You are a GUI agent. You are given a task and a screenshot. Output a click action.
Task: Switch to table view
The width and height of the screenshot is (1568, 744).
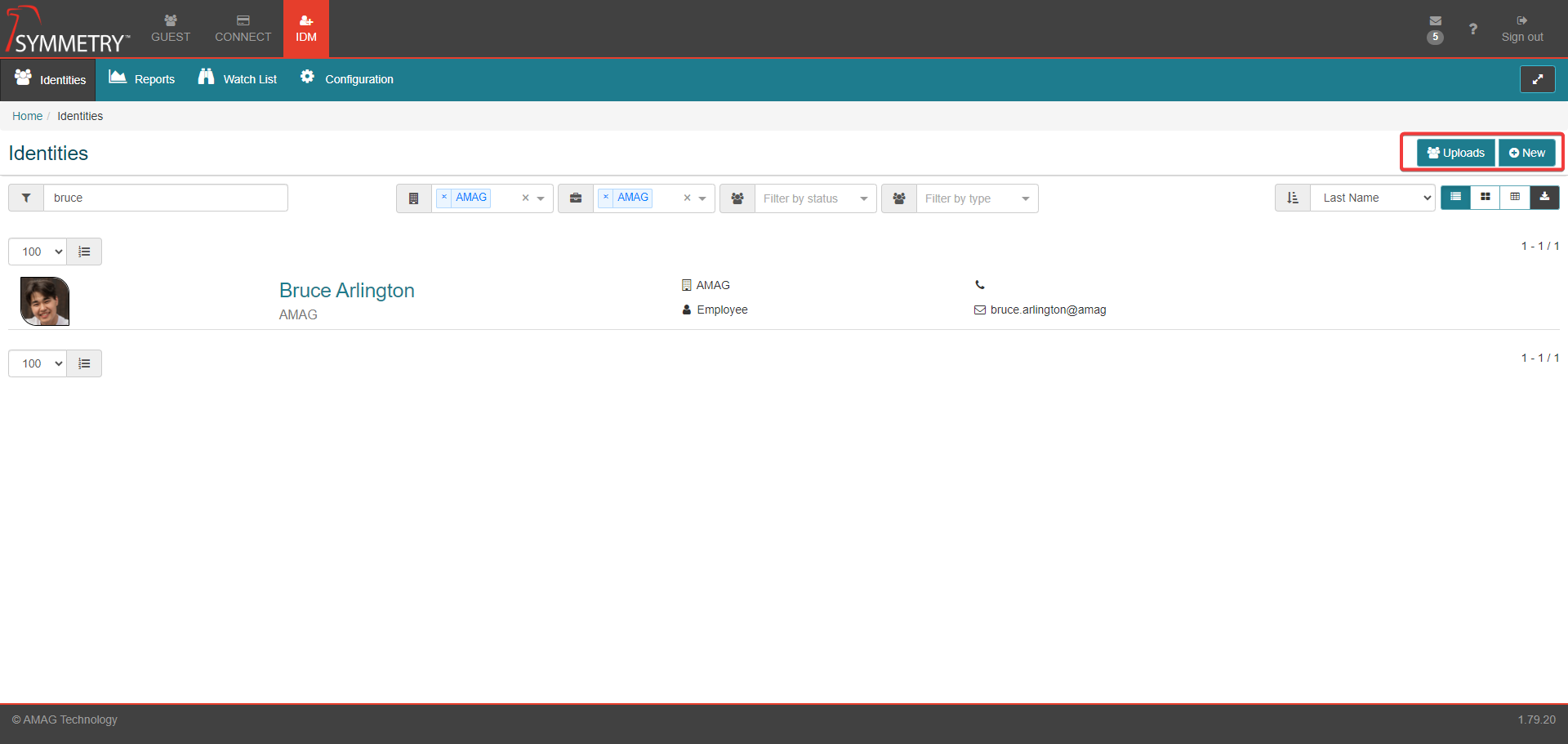pyautogui.click(x=1515, y=198)
